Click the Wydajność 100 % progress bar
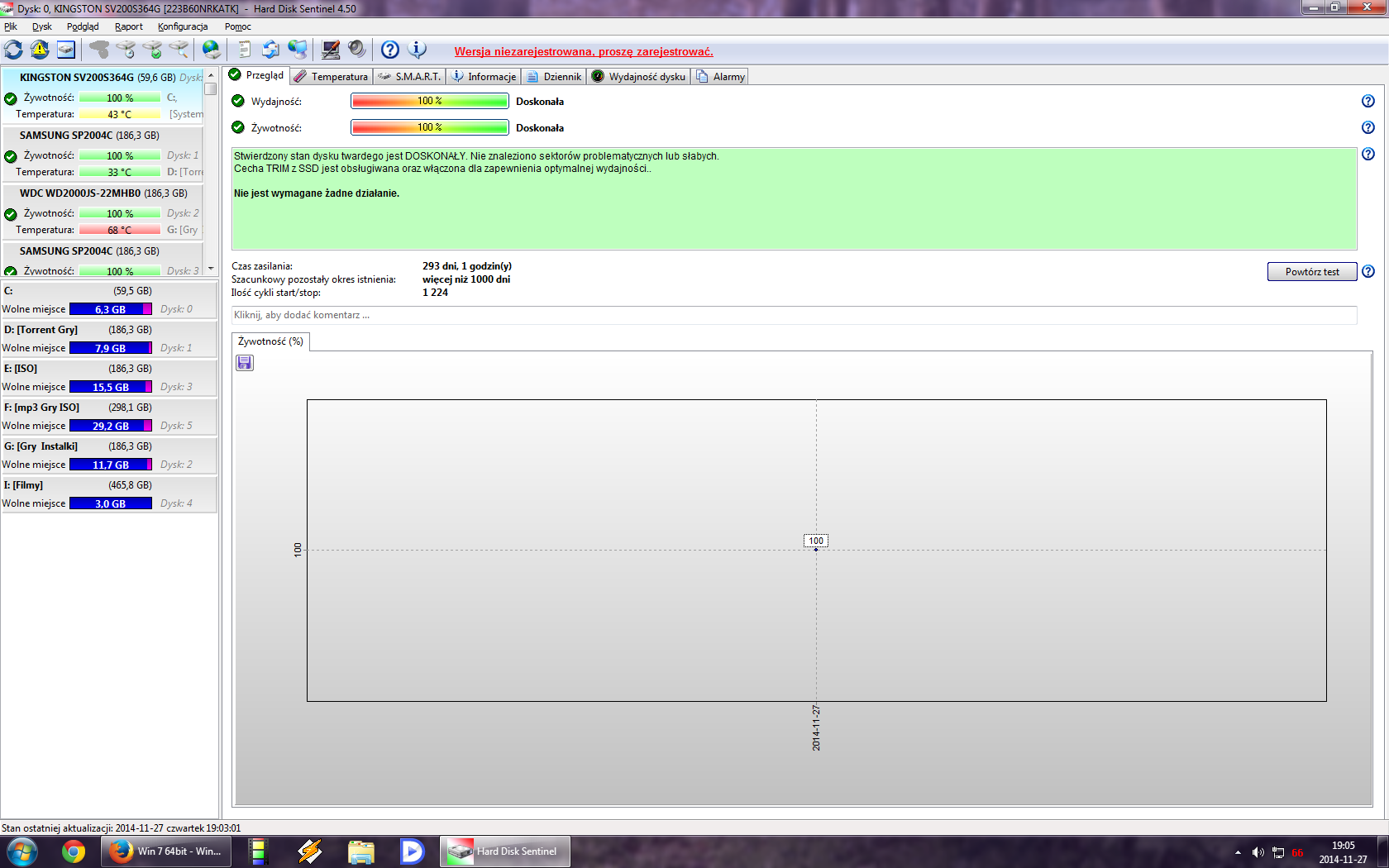1389x868 pixels. 430,101
